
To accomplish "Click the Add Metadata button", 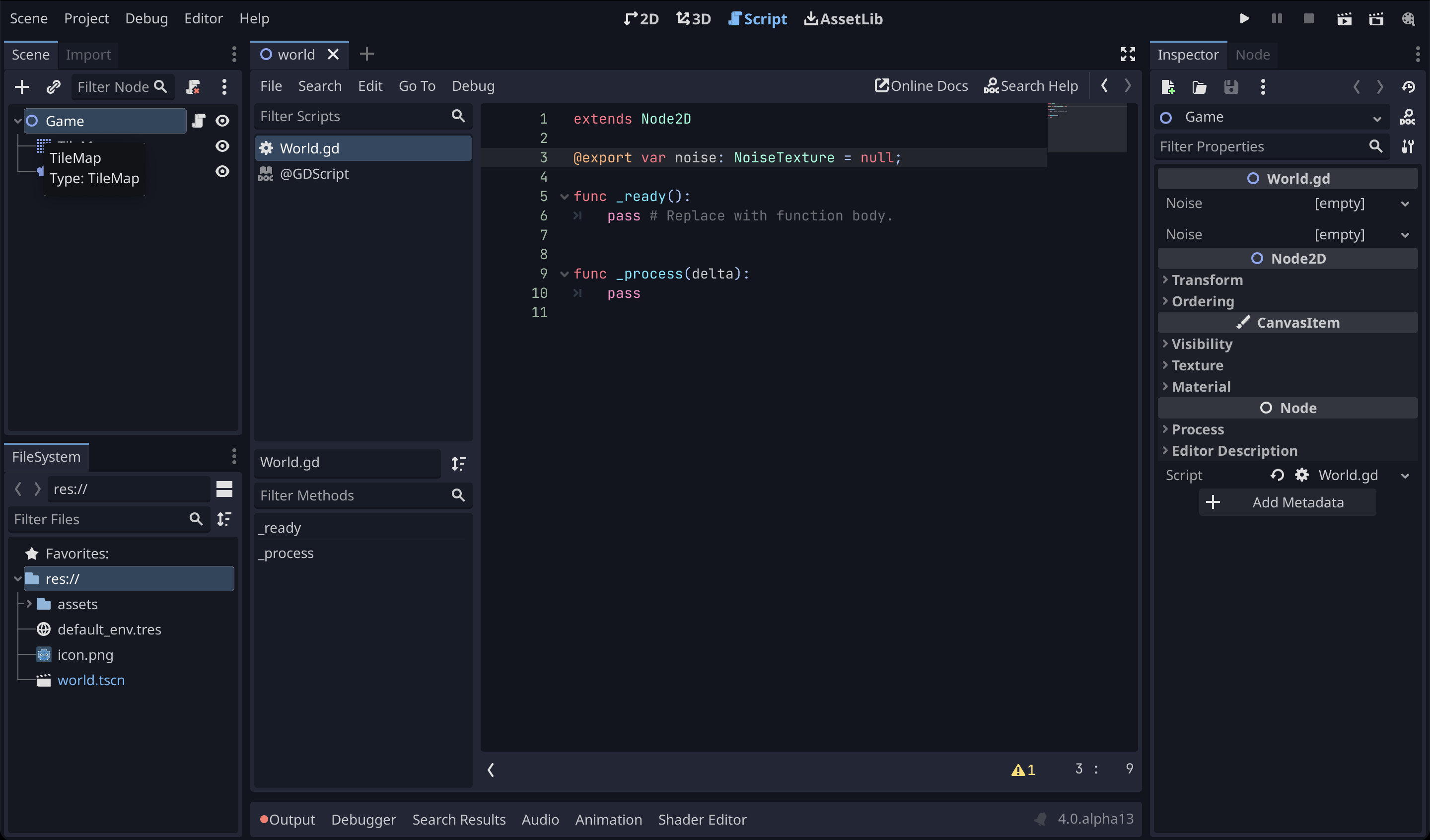I will click(1287, 502).
